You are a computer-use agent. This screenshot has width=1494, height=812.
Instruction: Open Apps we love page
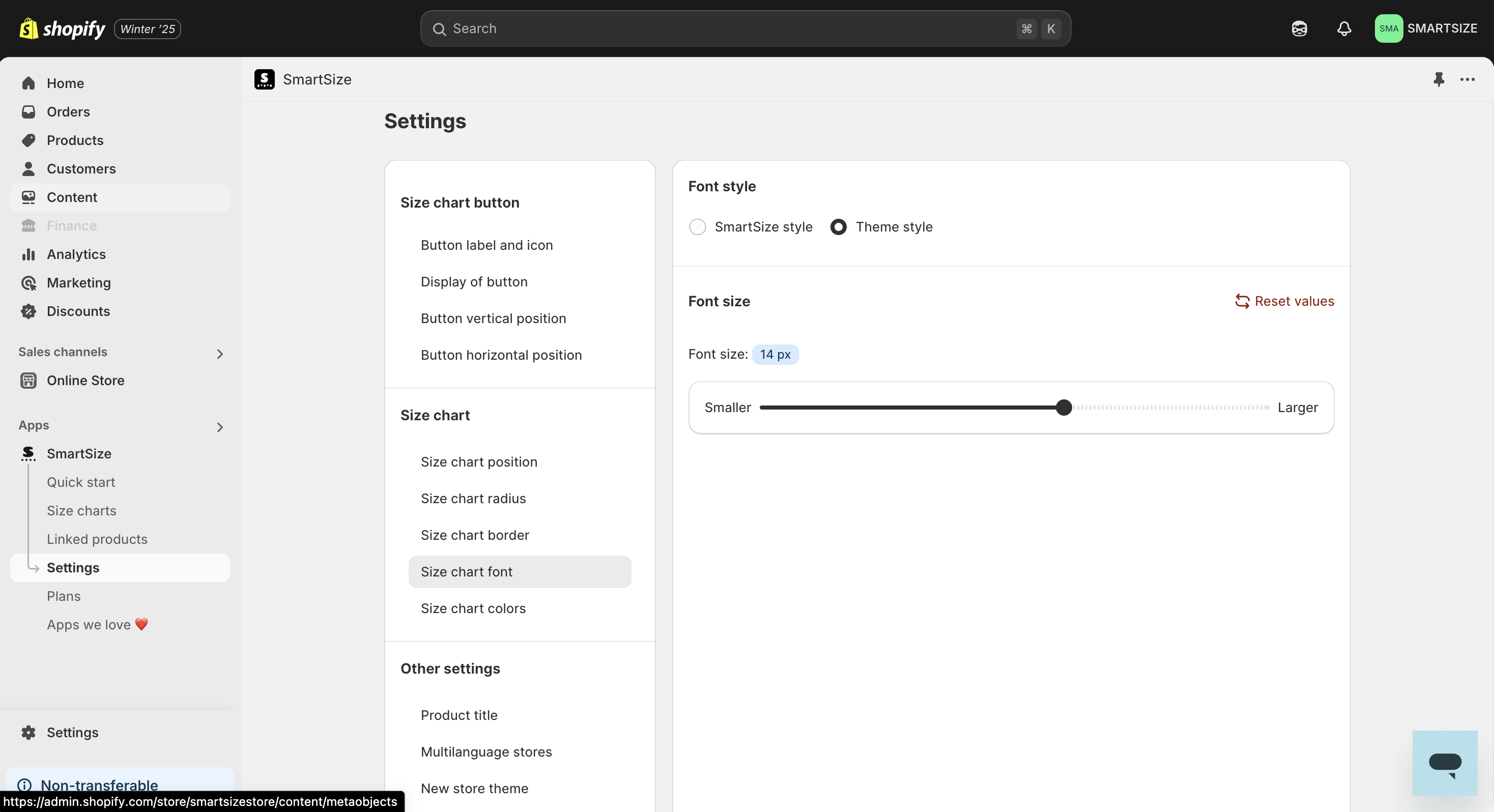tap(97, 624)
